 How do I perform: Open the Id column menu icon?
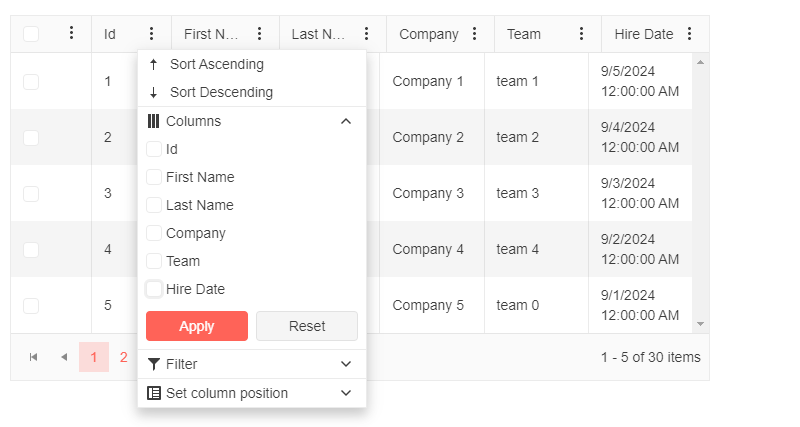[152, 34]
